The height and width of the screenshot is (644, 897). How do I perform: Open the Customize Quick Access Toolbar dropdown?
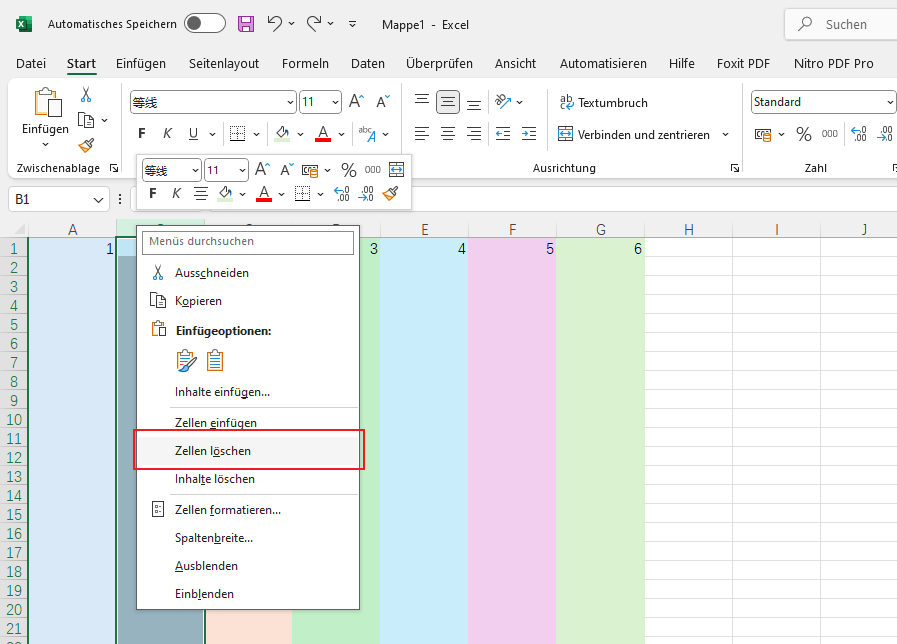(x=352, y=23)
